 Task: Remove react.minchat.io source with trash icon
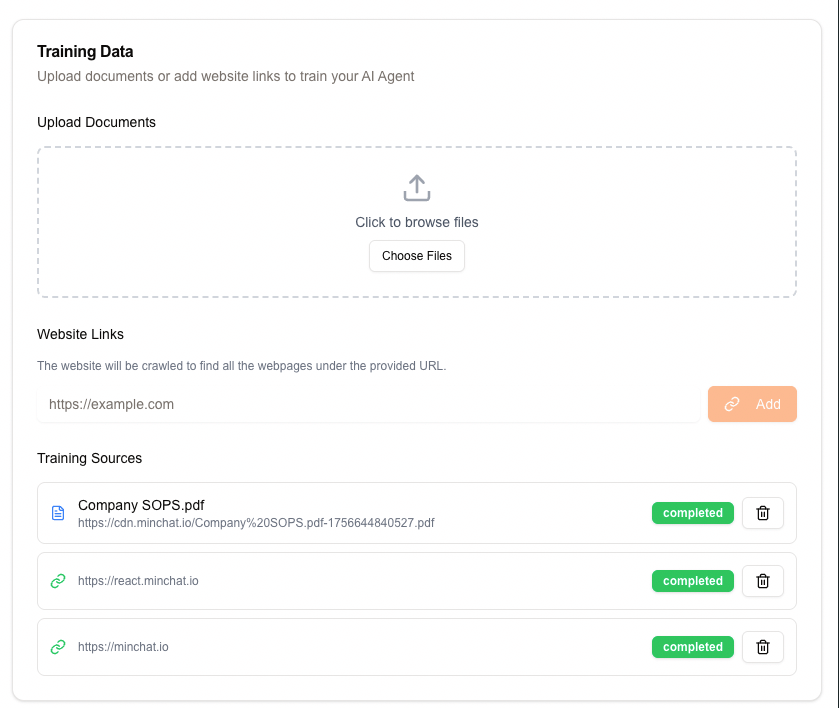[x=763, y=581]
